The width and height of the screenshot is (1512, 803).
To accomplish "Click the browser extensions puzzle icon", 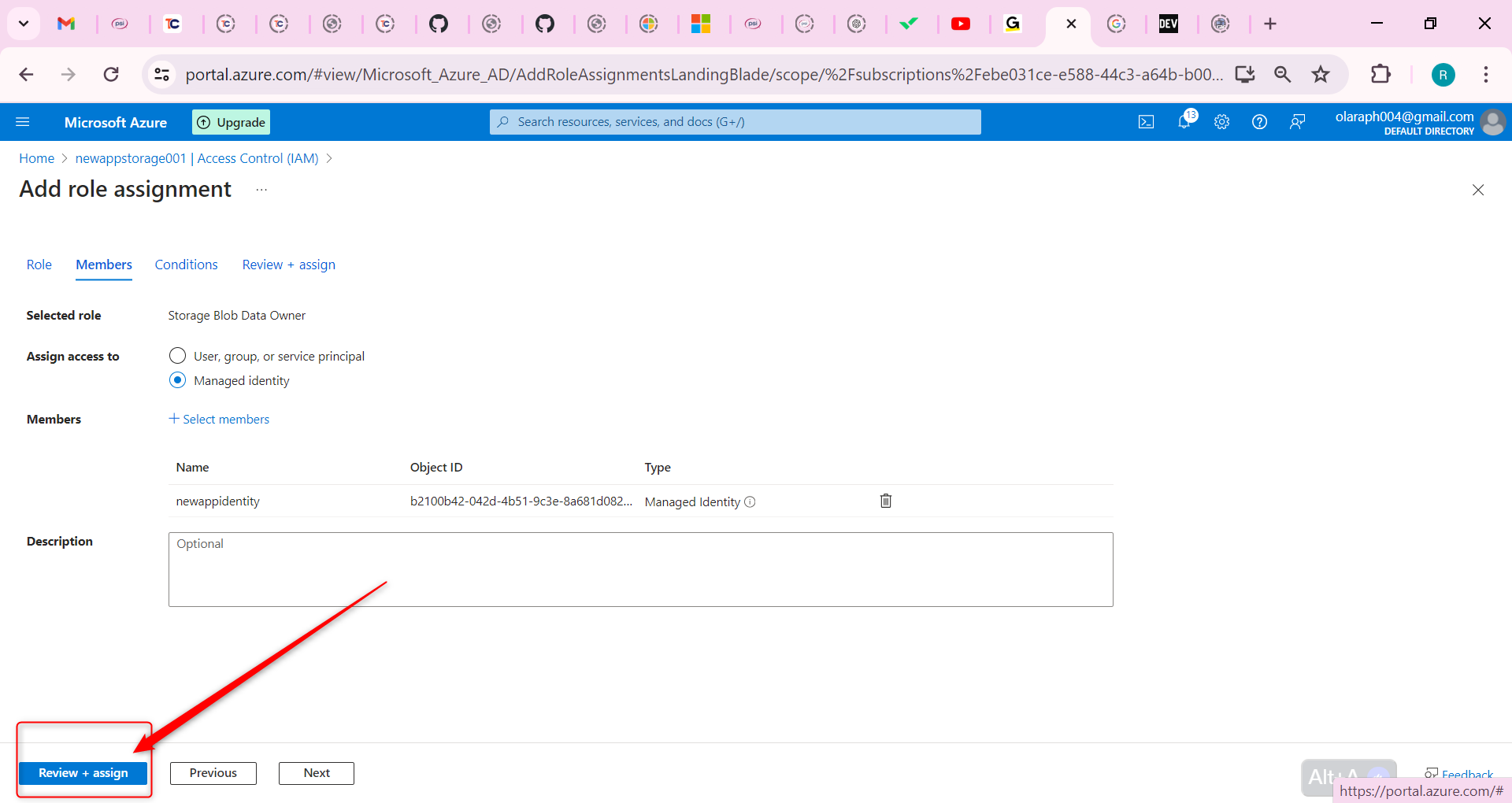I will [1381, 74].
